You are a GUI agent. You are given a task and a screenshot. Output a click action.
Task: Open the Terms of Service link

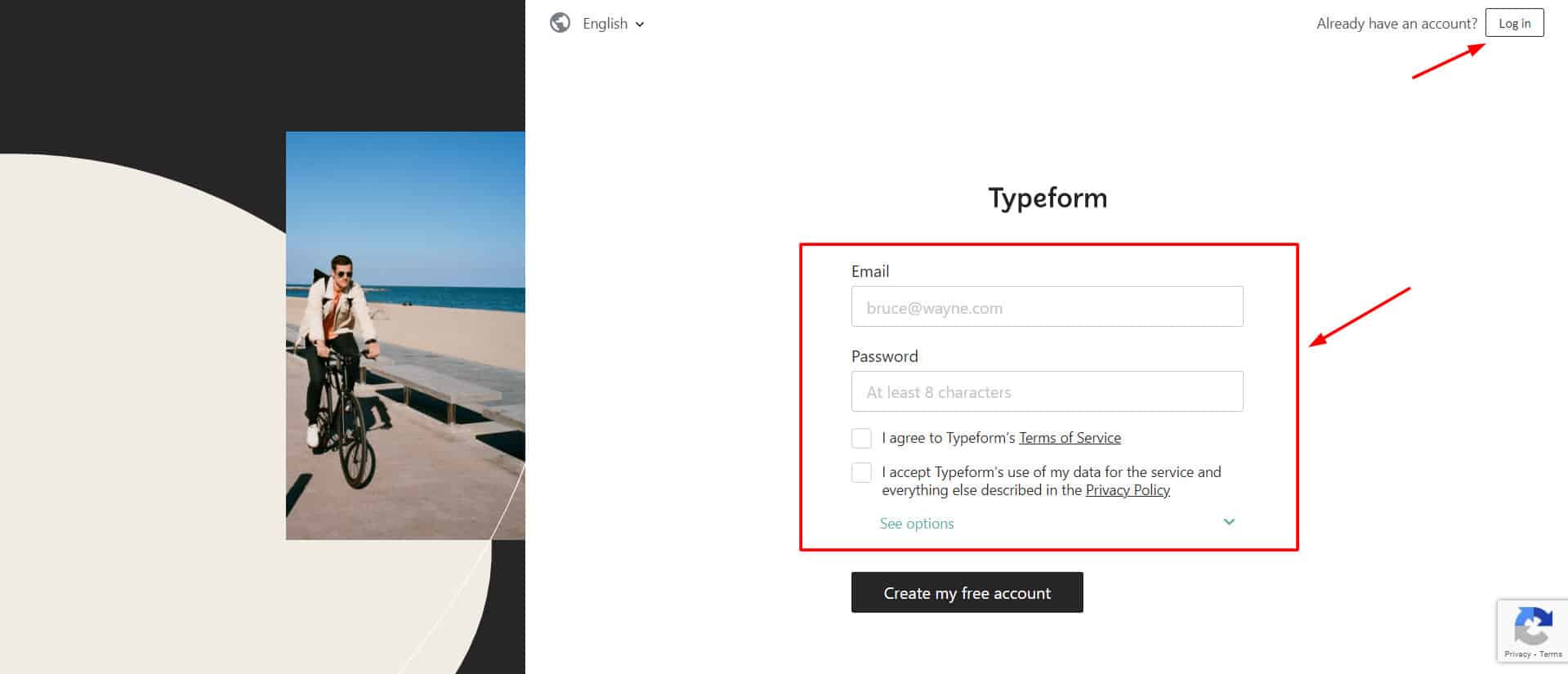click(x=1070, y=438)
